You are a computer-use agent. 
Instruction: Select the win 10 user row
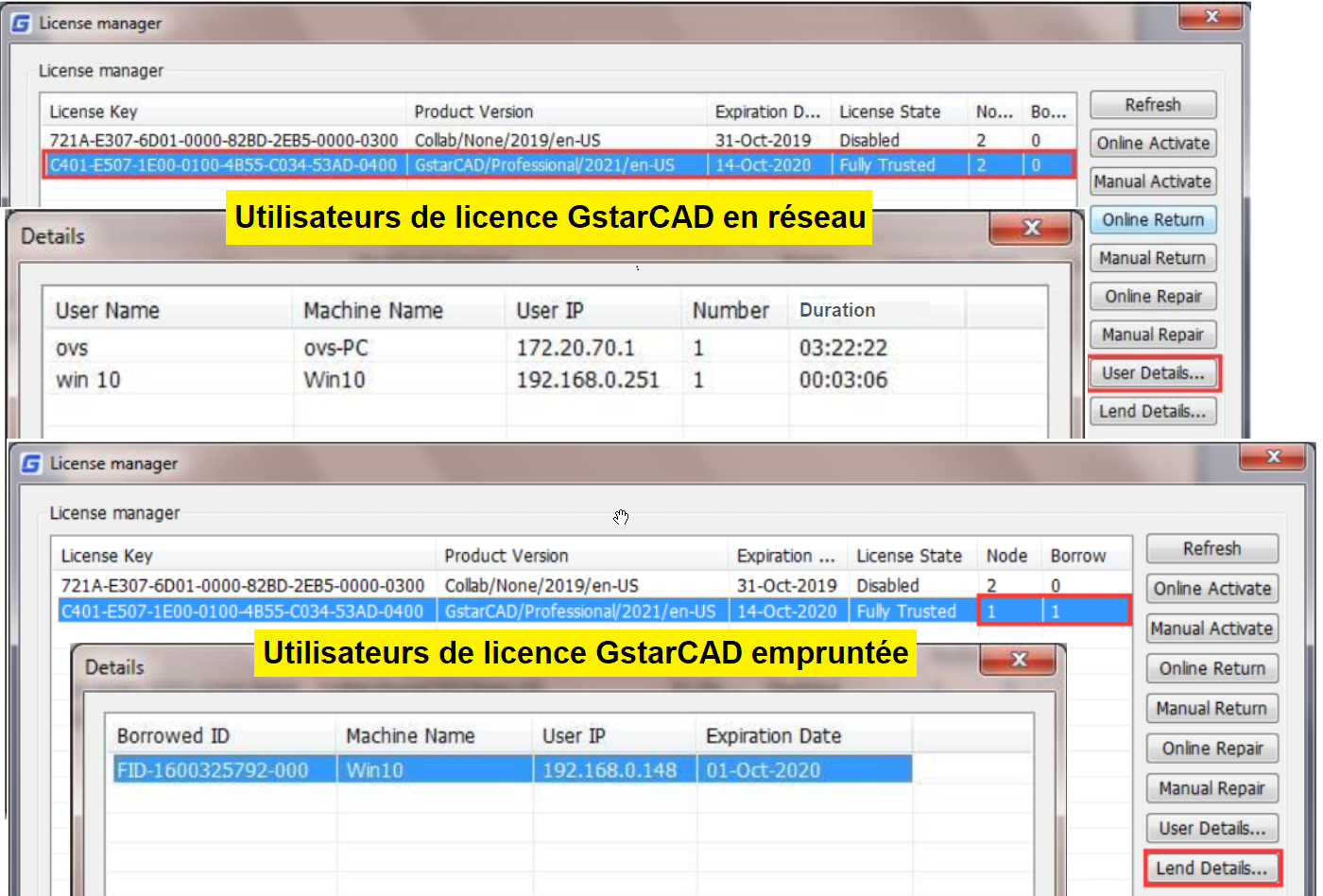point(546,380)
